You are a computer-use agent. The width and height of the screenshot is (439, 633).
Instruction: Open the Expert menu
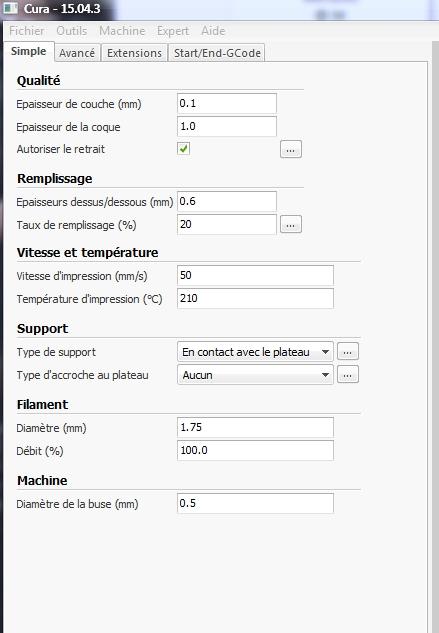pyautogui.click(x=173, y=31)
